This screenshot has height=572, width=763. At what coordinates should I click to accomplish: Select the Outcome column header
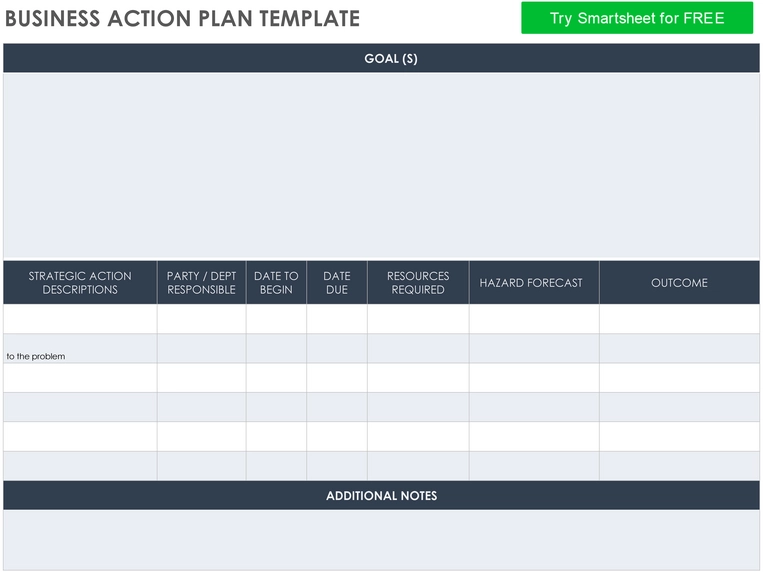click(x=679, y=282)
